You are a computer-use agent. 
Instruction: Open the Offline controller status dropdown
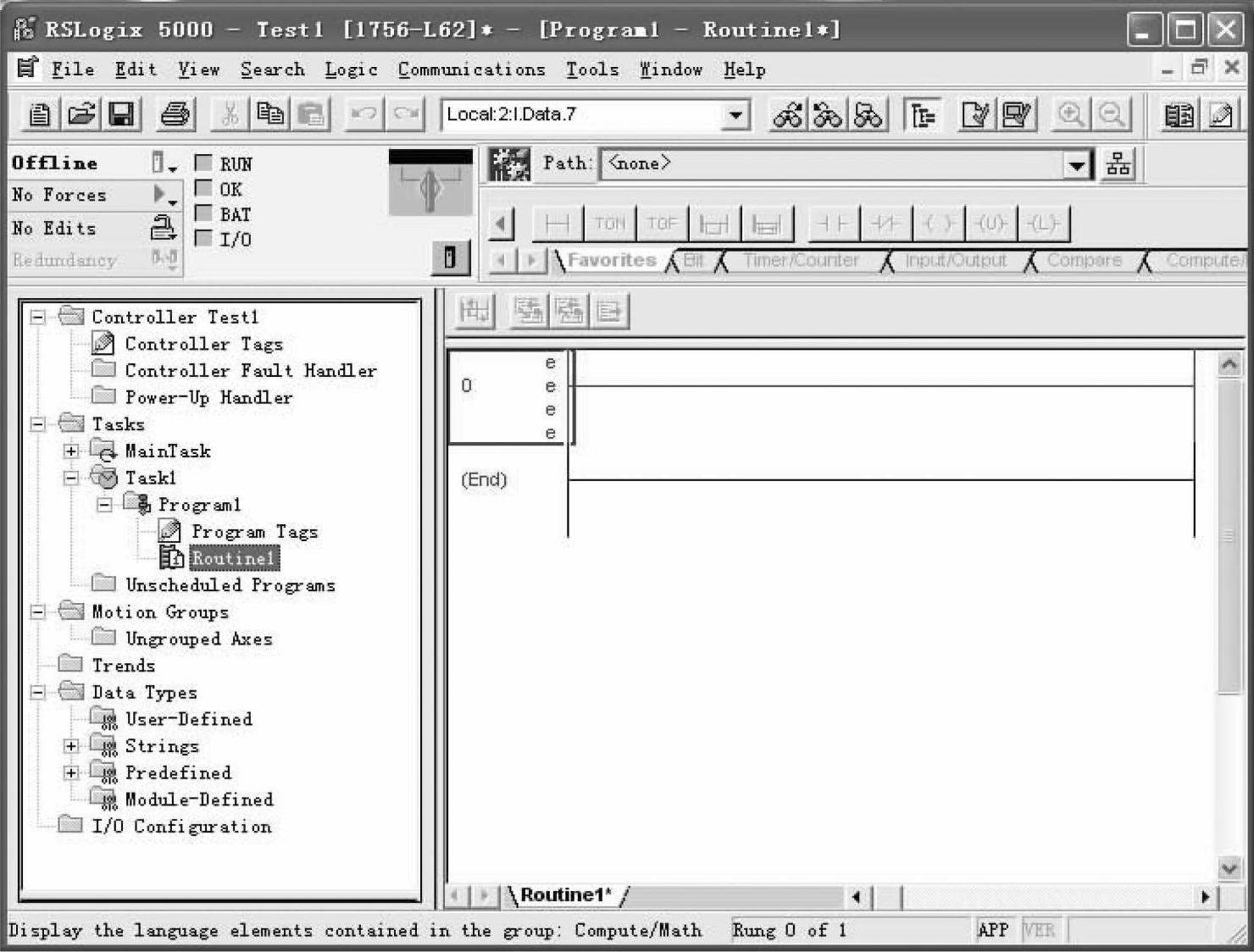(164, 163)
